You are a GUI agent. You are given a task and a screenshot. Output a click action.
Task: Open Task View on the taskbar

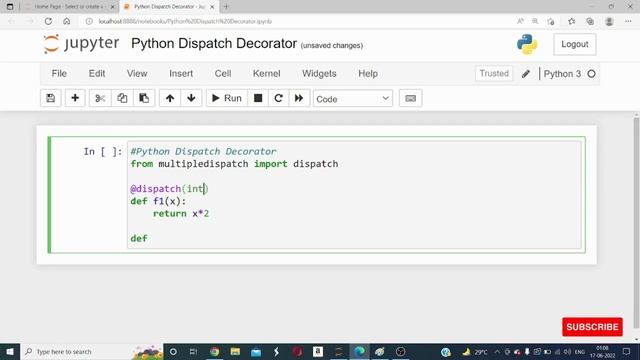coord(193,351)
